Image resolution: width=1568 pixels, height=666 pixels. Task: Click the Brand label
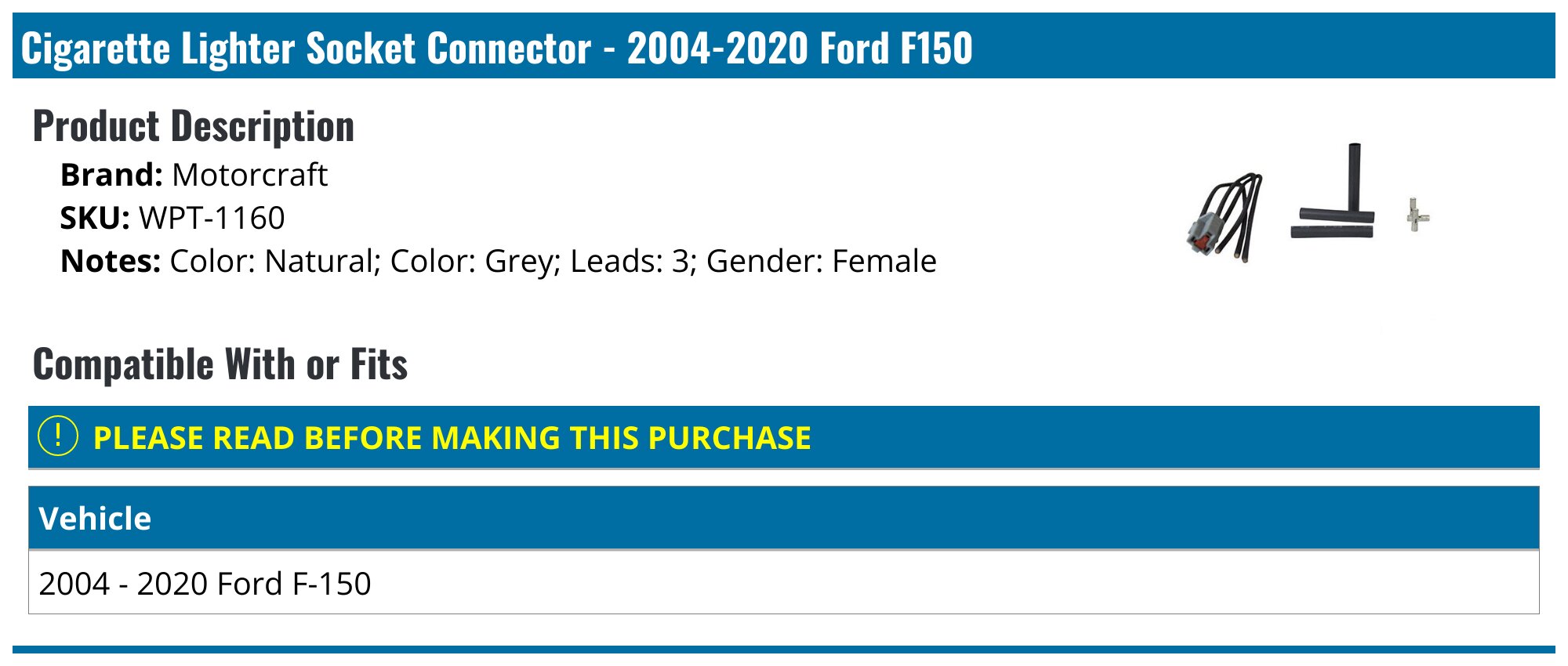[x=111, y=175]
